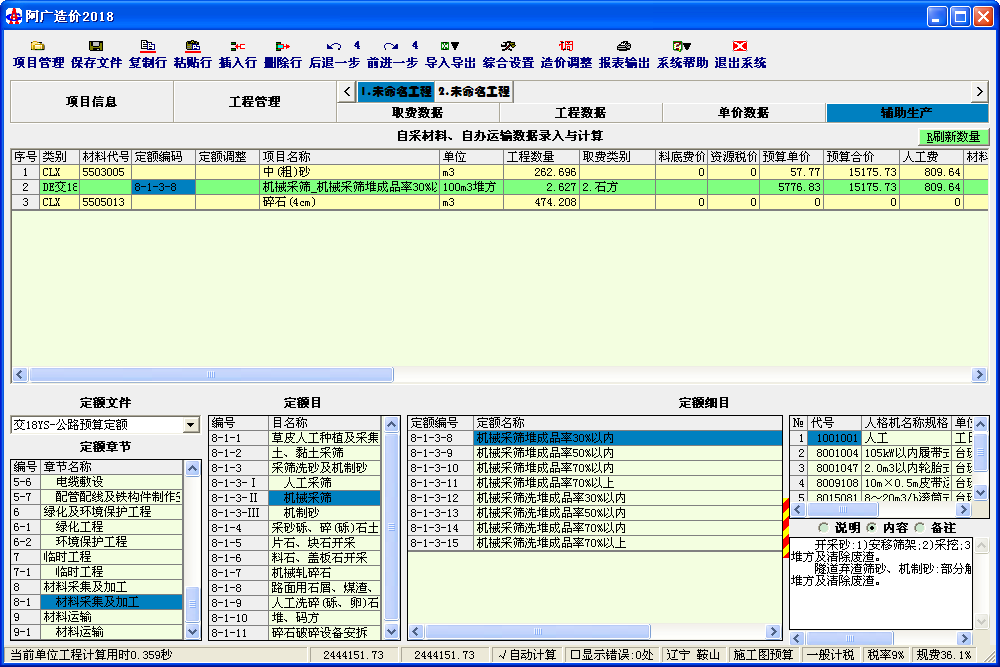
Task: Click the 定额章节 list scroll-down arrow
Action: click(x=192, y=632)
